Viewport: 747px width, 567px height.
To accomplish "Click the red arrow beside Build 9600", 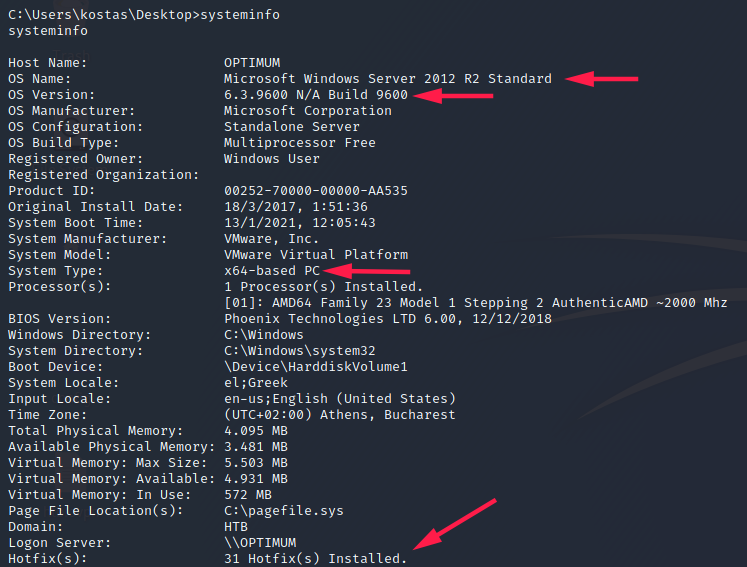I will (x=454, y=95).
